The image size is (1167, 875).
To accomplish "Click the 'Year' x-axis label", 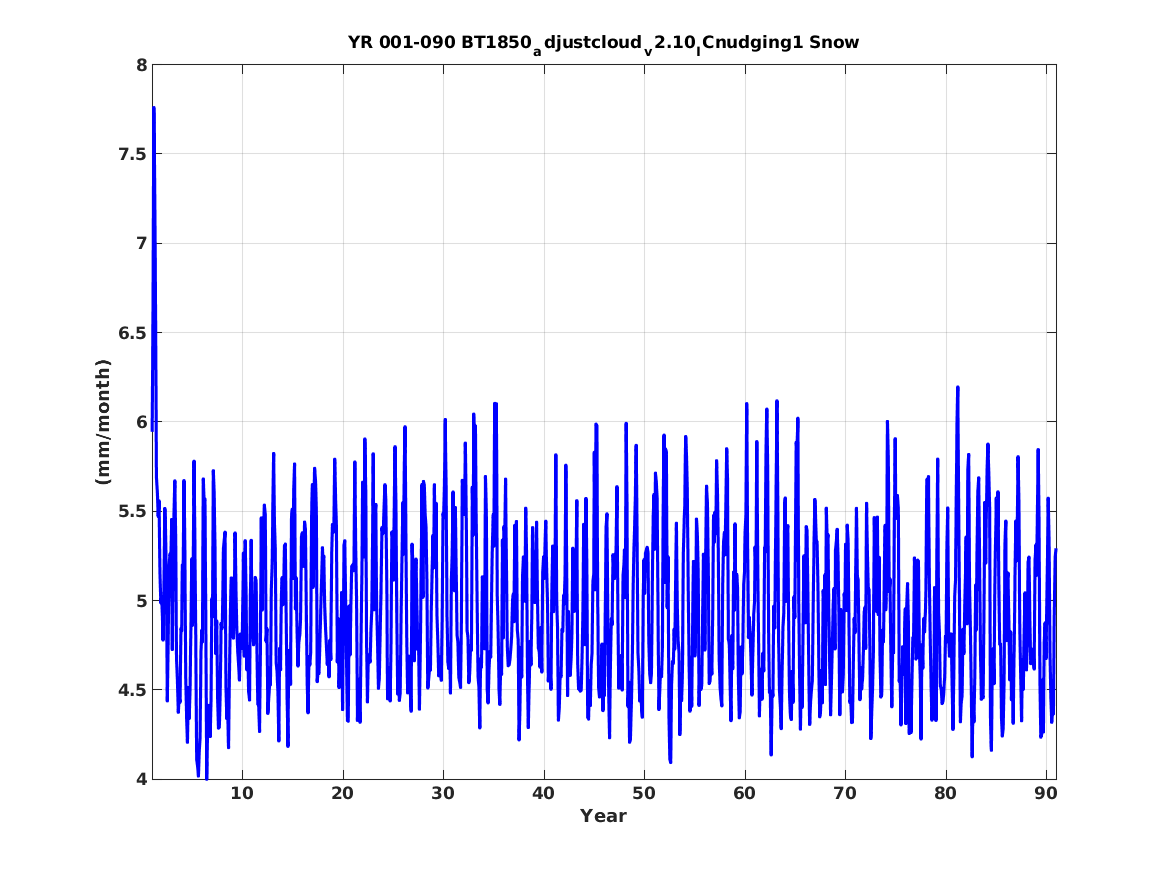I will tap(603, 816).
